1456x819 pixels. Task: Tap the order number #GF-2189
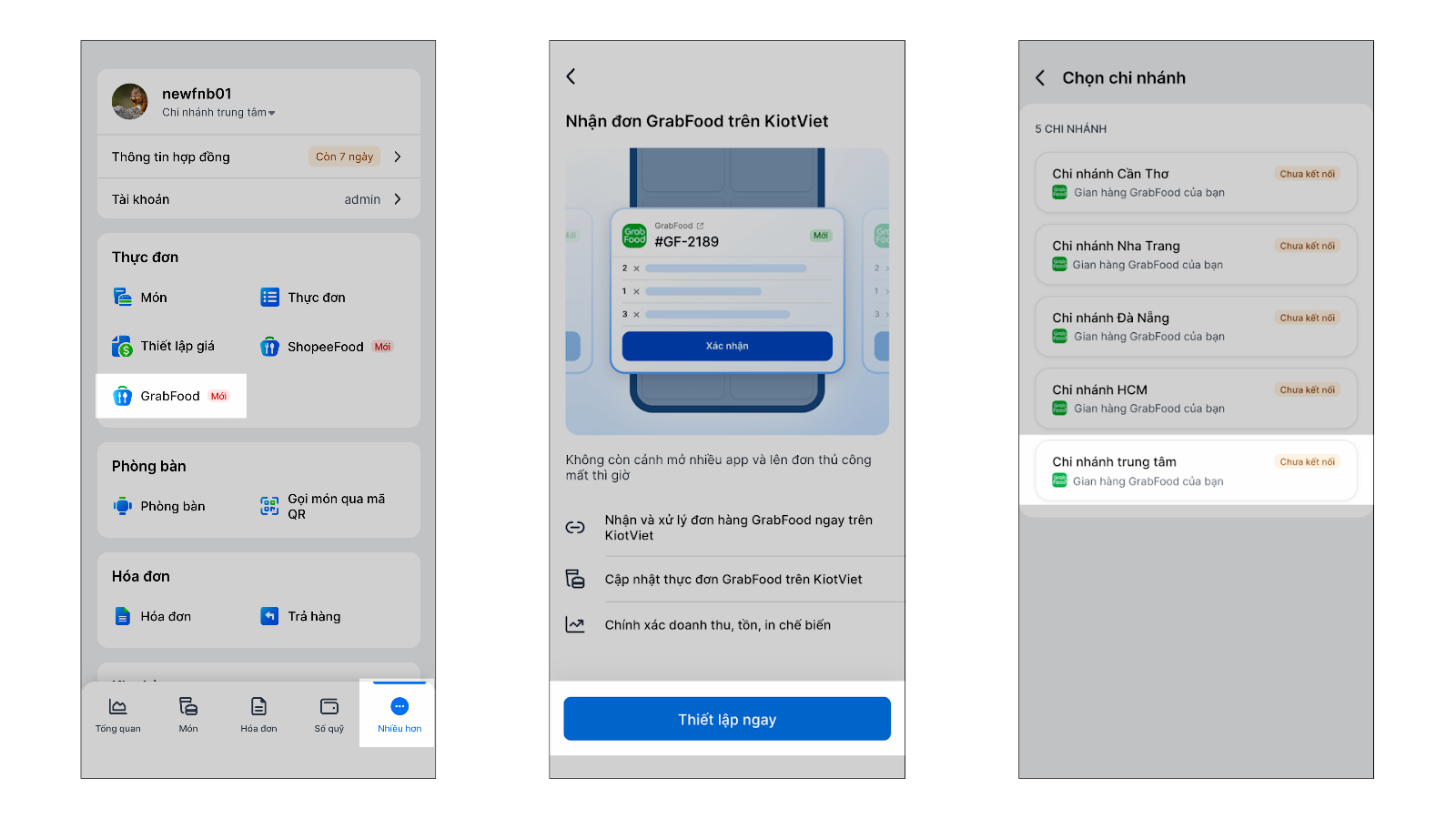[687, 242]
